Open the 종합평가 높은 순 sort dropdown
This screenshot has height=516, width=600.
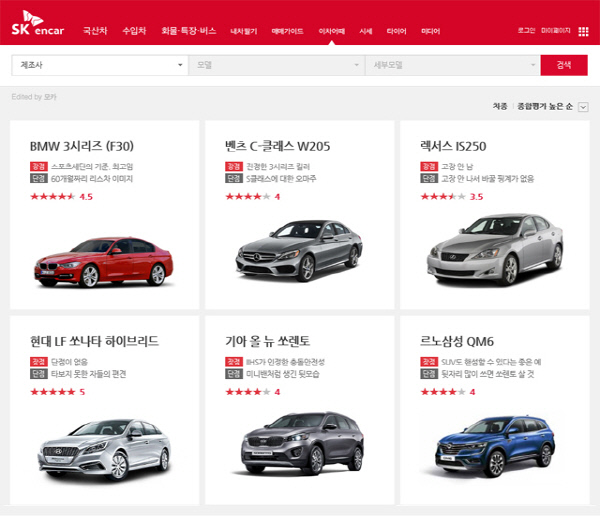(545, 106)
